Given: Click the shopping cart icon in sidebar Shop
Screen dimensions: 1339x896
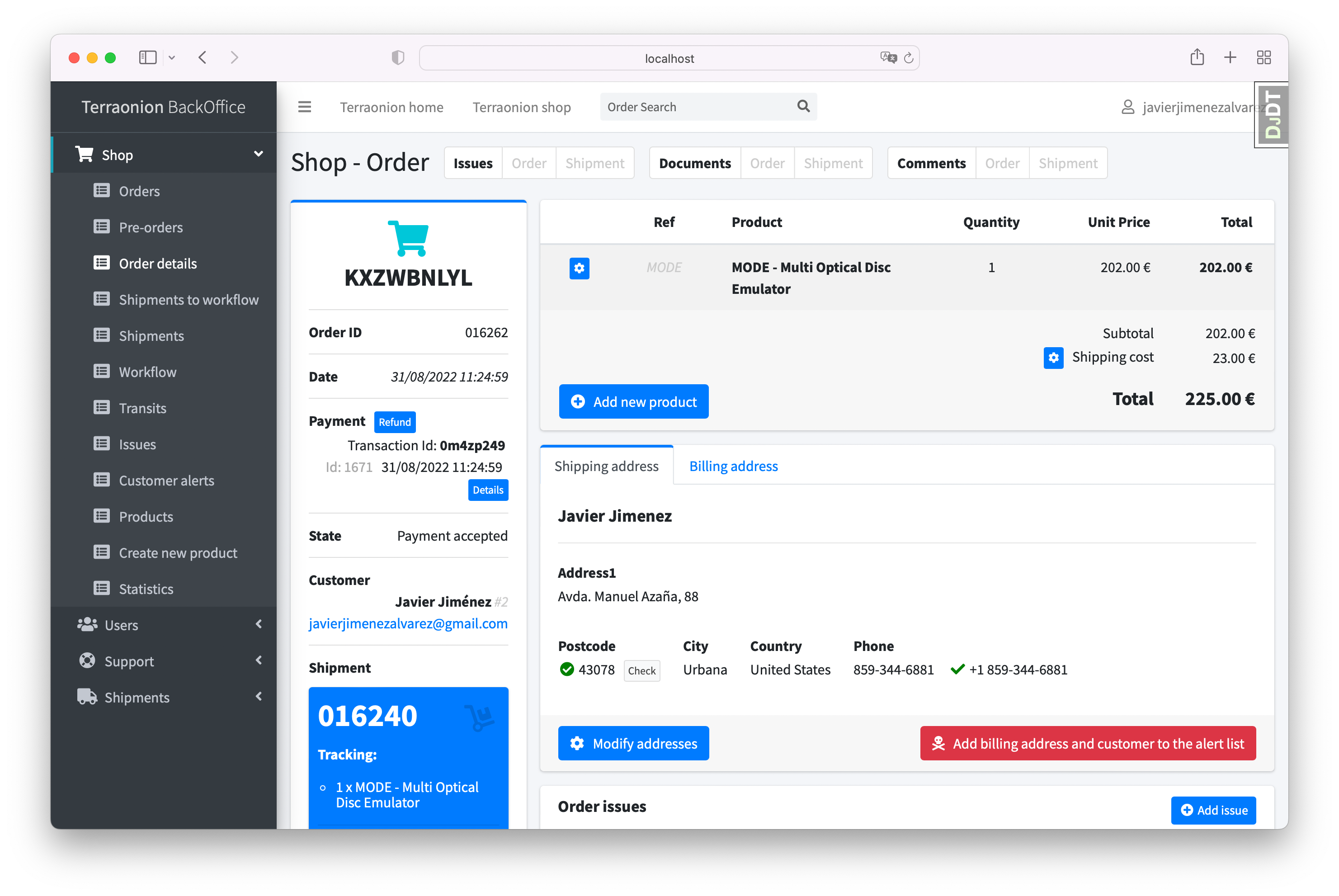Looking at the screenshot, I should point(85,154).
